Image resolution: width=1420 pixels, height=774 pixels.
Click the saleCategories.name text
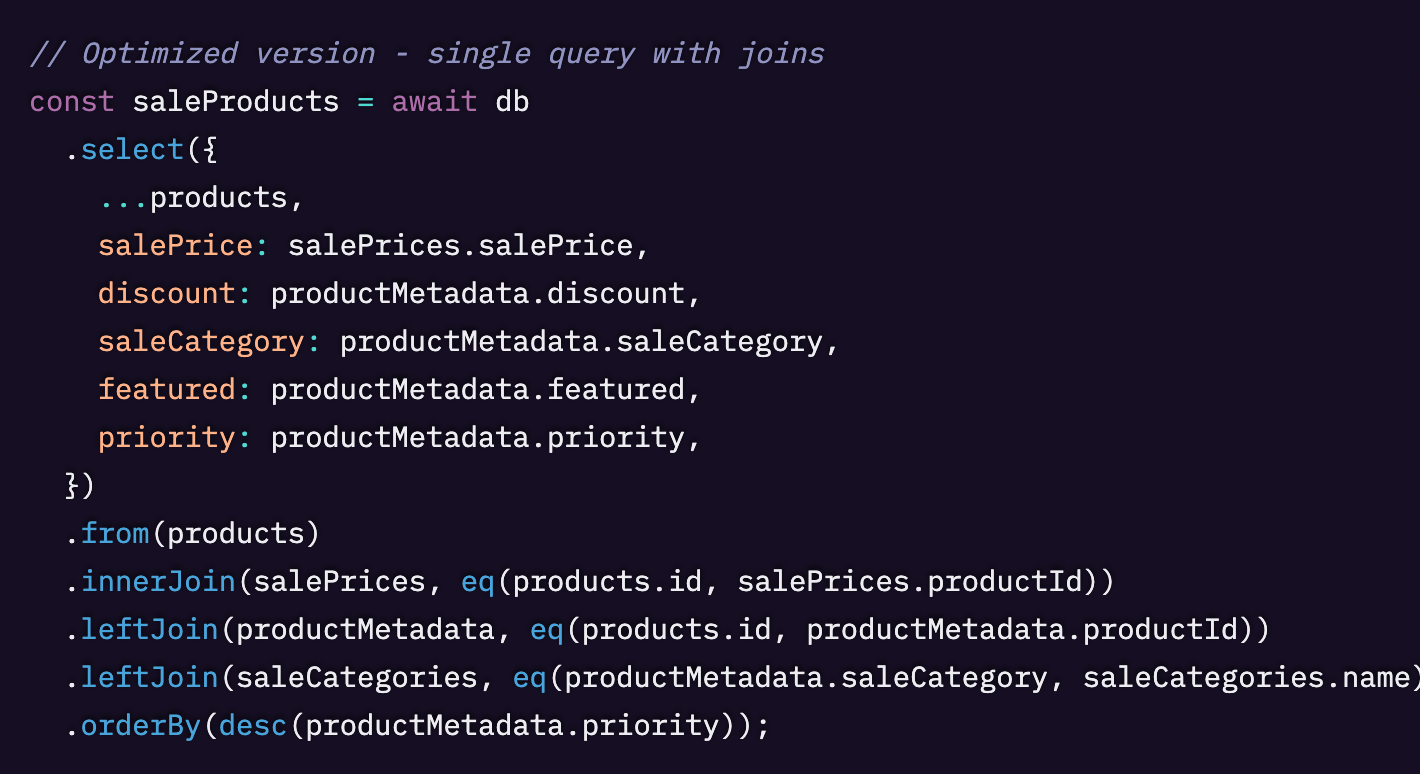tap(1245, 677)
